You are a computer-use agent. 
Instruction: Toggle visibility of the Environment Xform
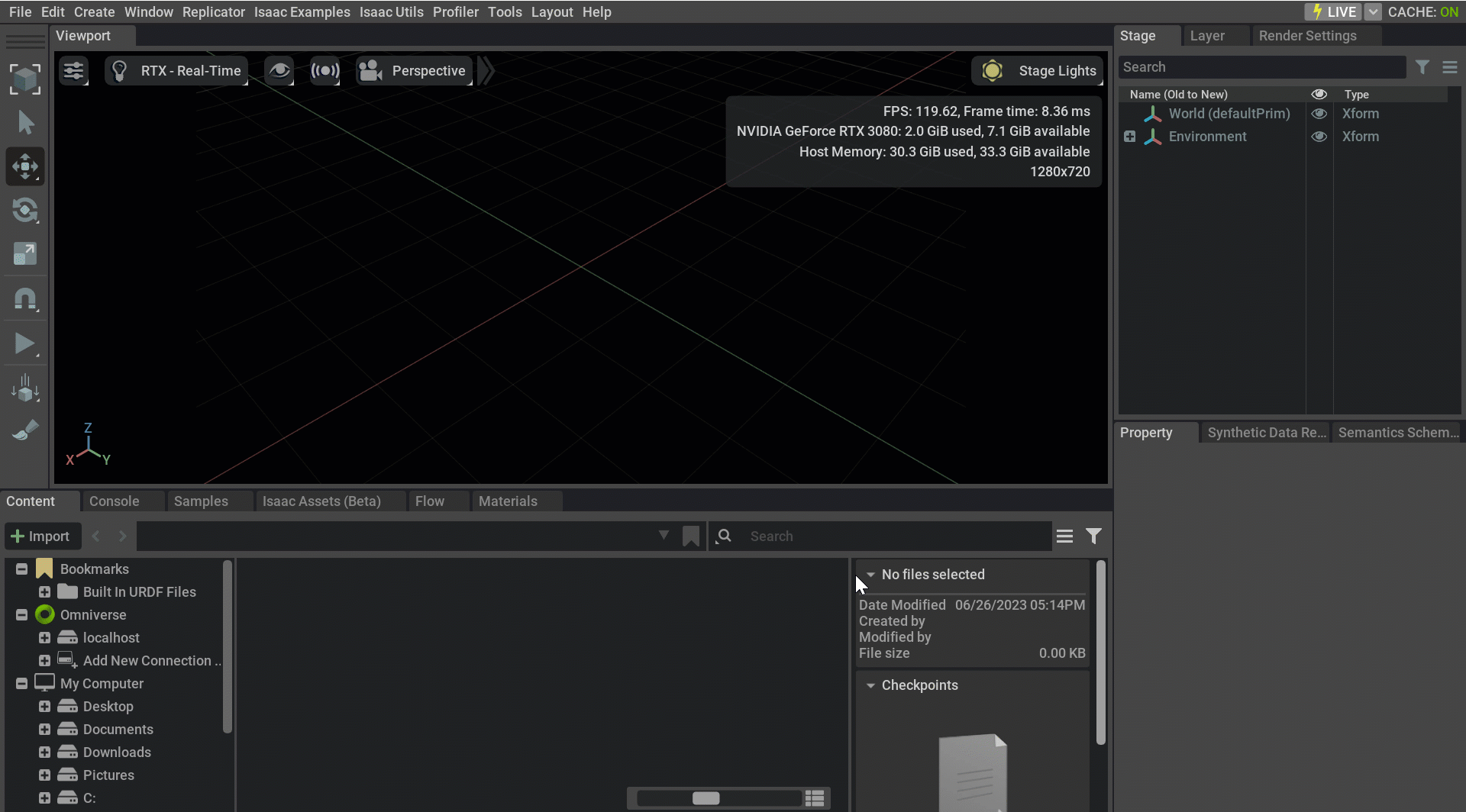[1319, 137]
